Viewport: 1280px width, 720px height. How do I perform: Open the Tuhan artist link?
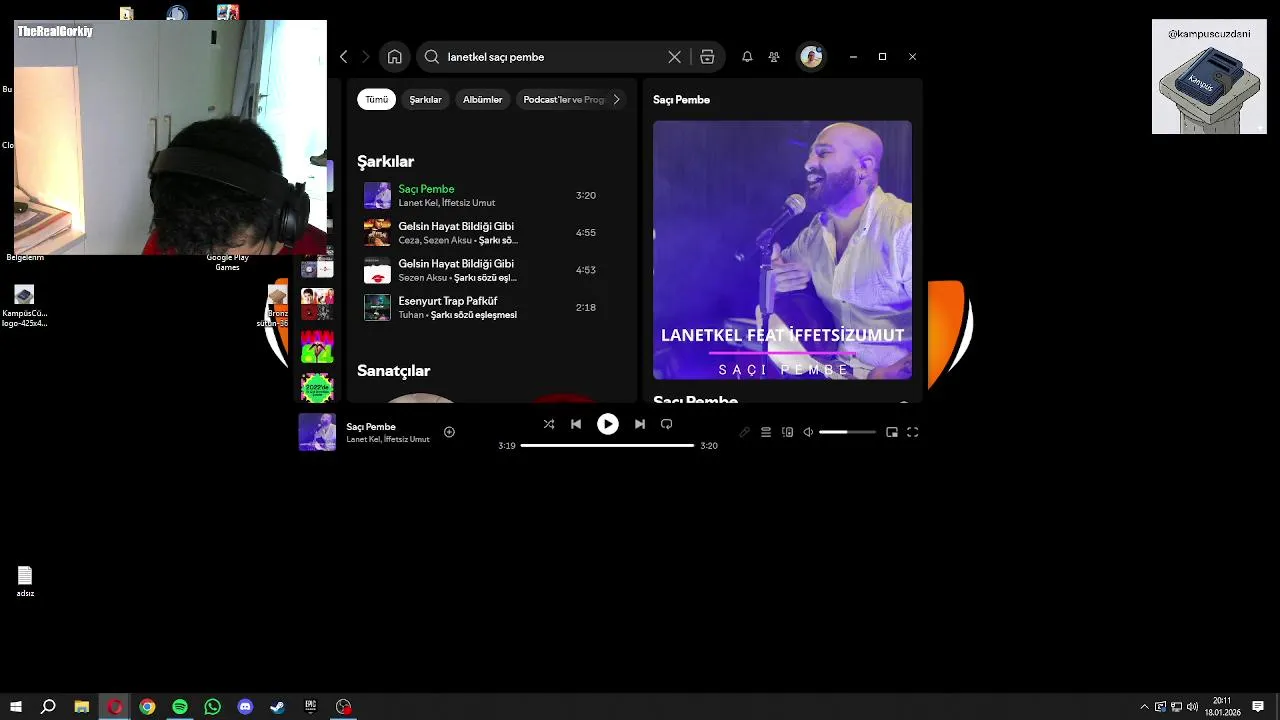[x=411, y=315]
